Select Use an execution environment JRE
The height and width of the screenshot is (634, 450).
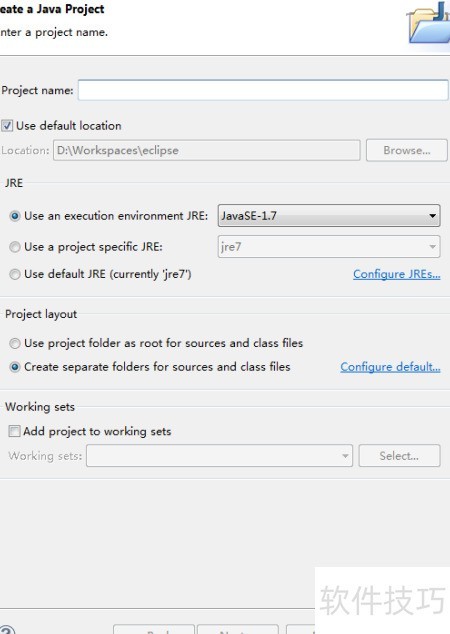(x=15, y=216)
